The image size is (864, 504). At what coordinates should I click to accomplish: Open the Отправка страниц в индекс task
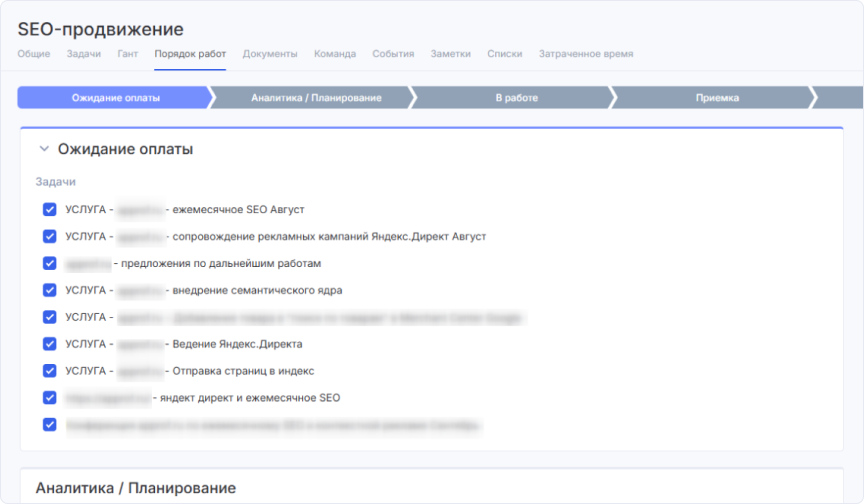tap(243, 371)
